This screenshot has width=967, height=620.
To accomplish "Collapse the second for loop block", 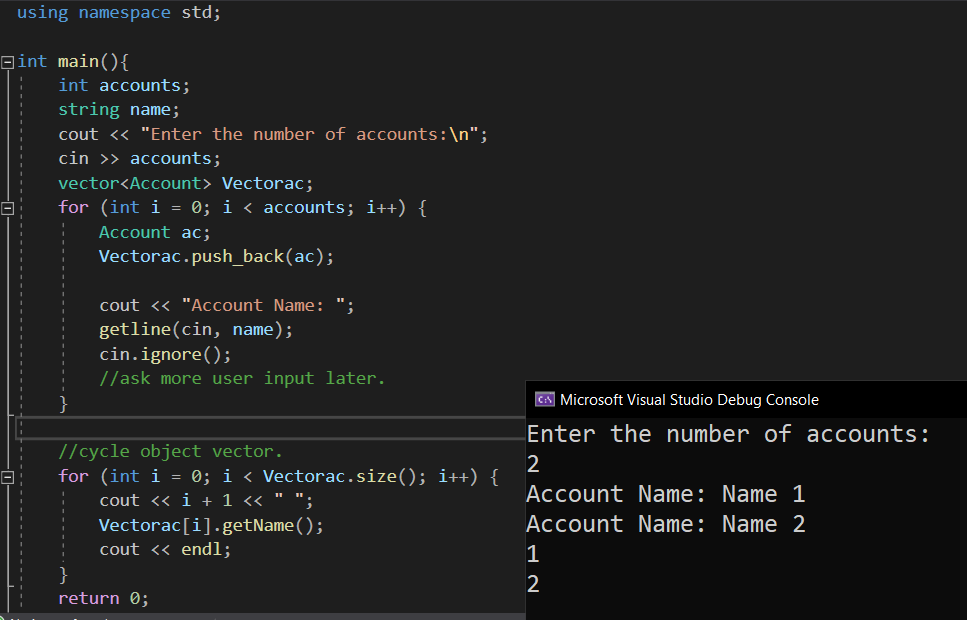I will tap(6, 476).
